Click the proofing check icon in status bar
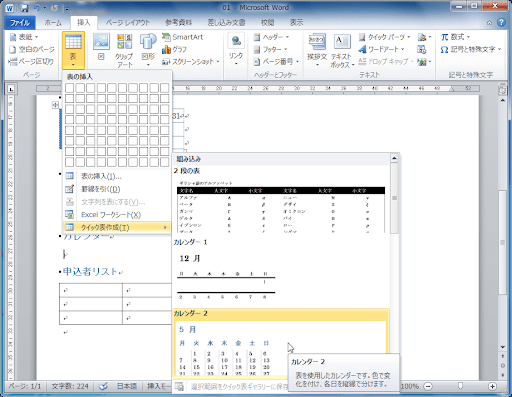Screen dimensions: 512x397 (103, 386)
